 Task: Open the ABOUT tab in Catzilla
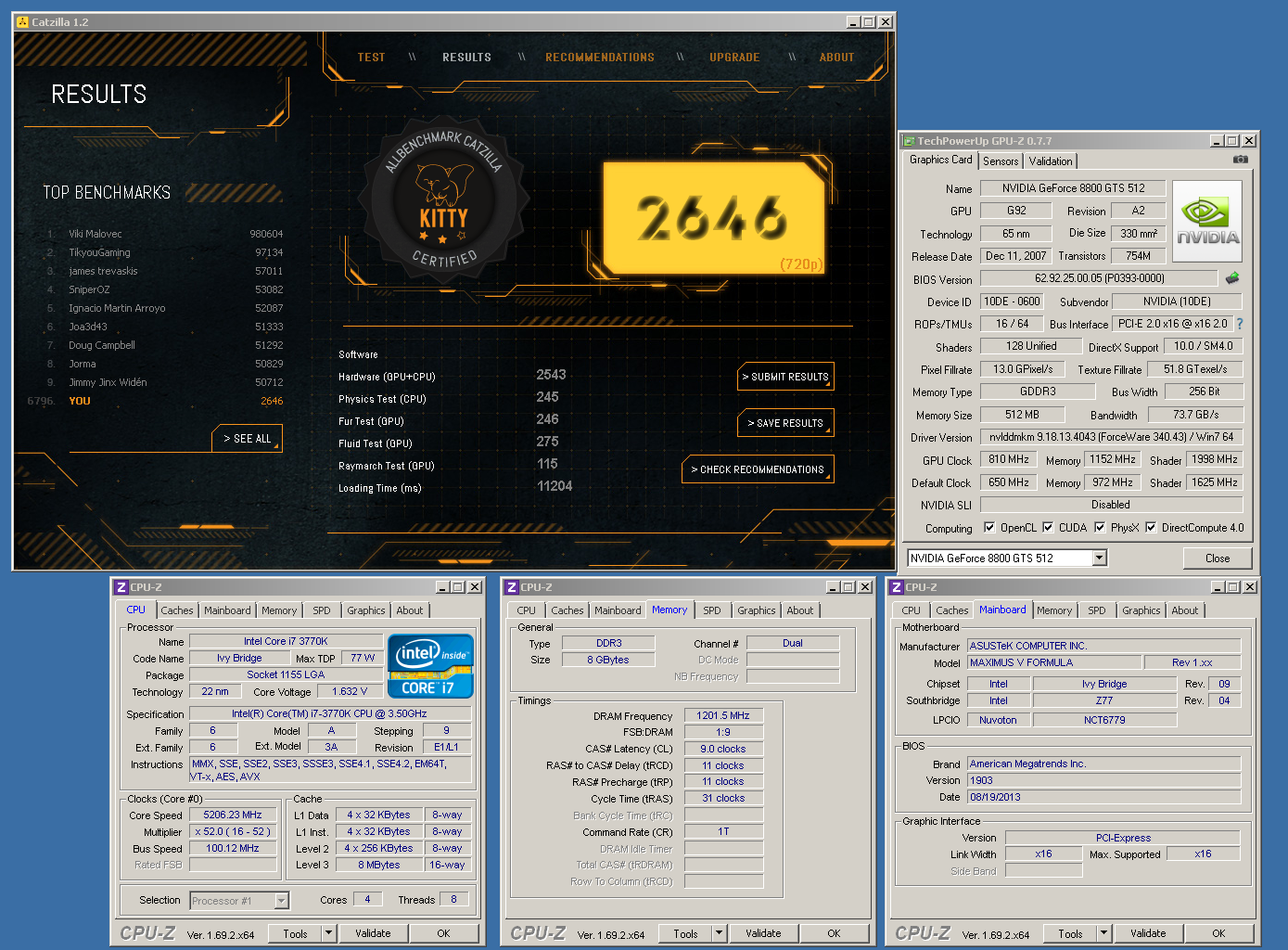(836, 58)
